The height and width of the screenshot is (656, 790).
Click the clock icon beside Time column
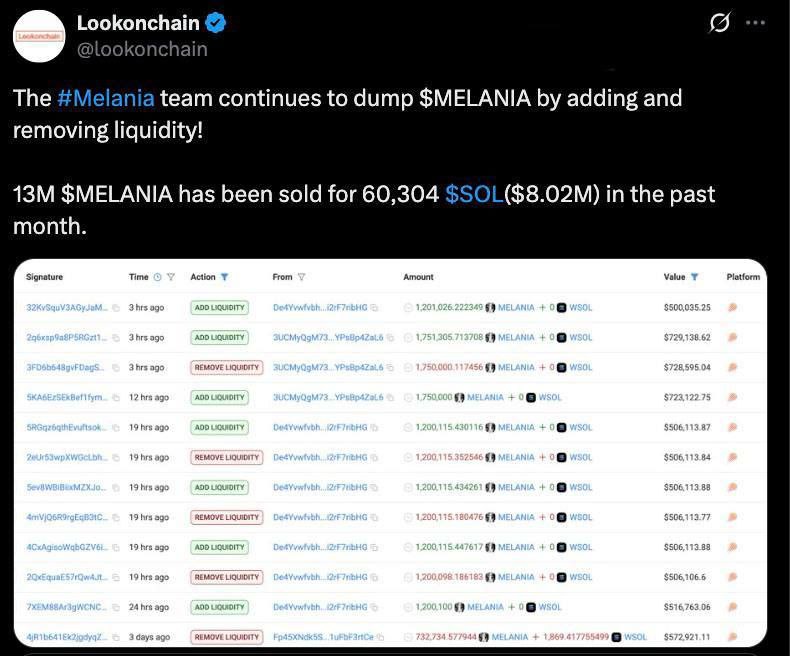point(158,277)
